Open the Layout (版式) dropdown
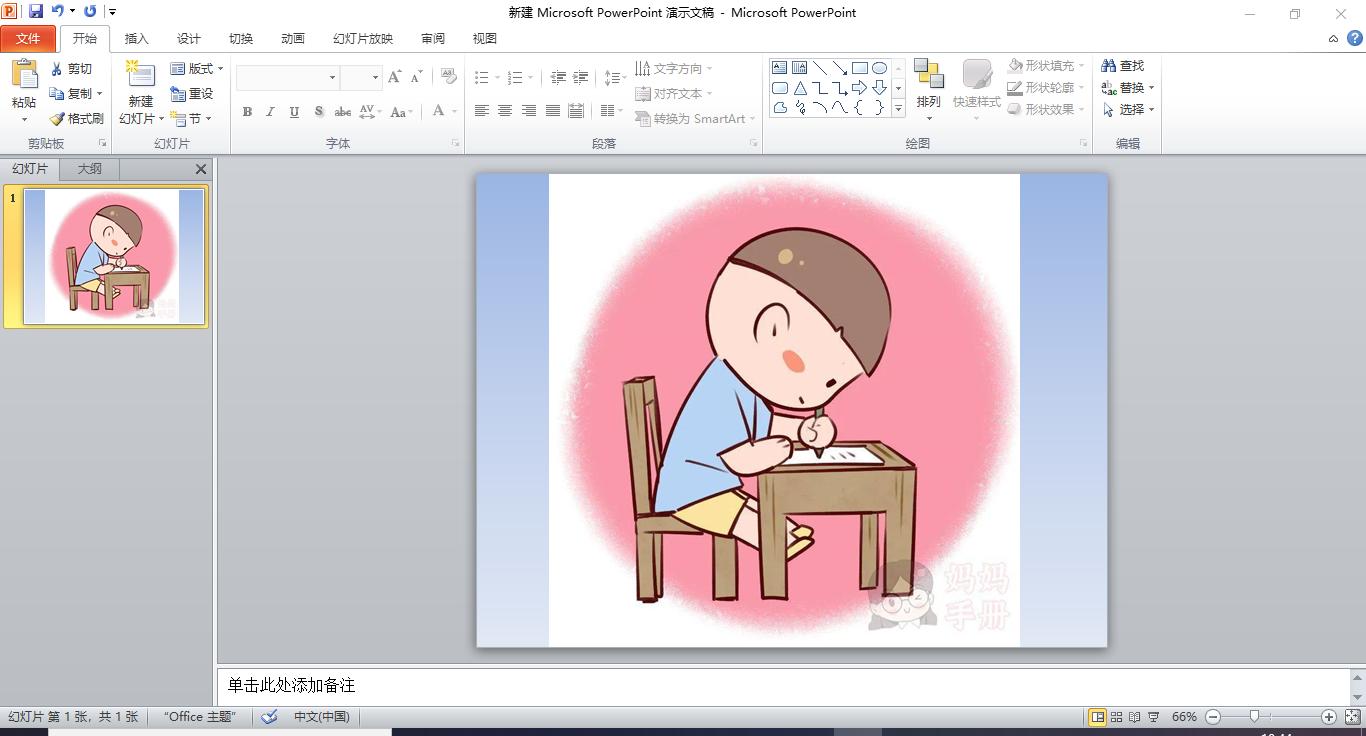1366x736 pixels. click(x=196, y=67)
